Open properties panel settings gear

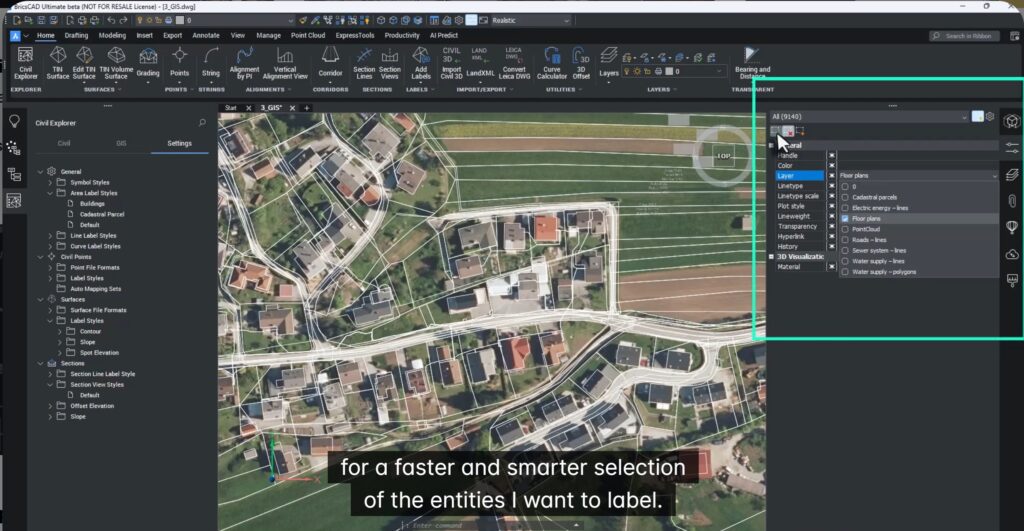point(990,116)
